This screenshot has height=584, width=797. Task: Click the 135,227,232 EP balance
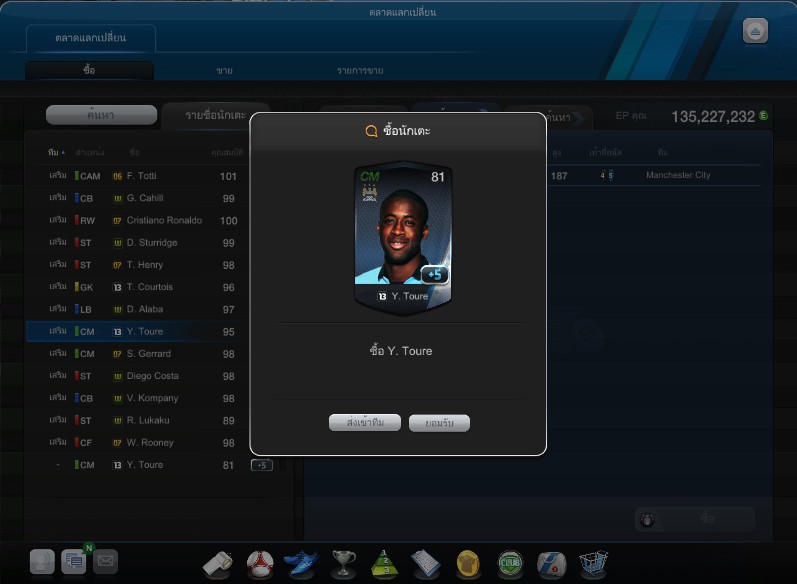tap(713, 116)
